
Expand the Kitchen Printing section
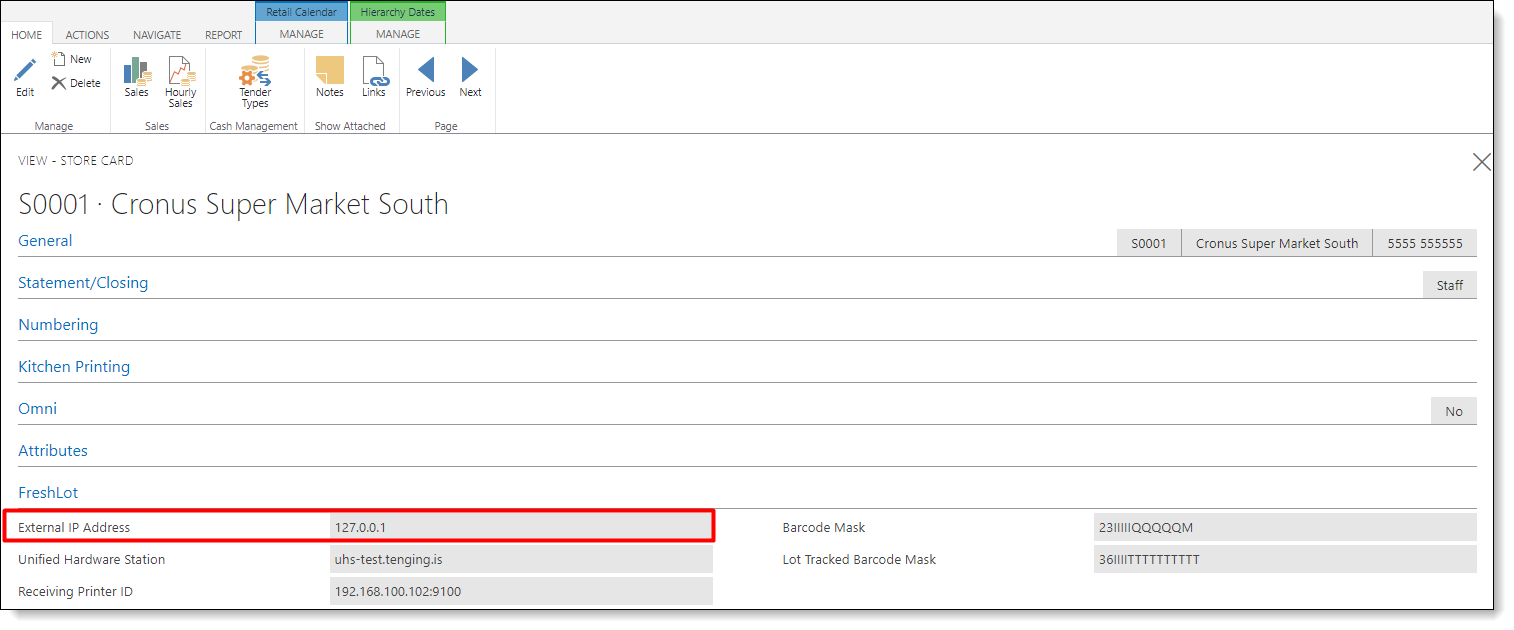74,367
